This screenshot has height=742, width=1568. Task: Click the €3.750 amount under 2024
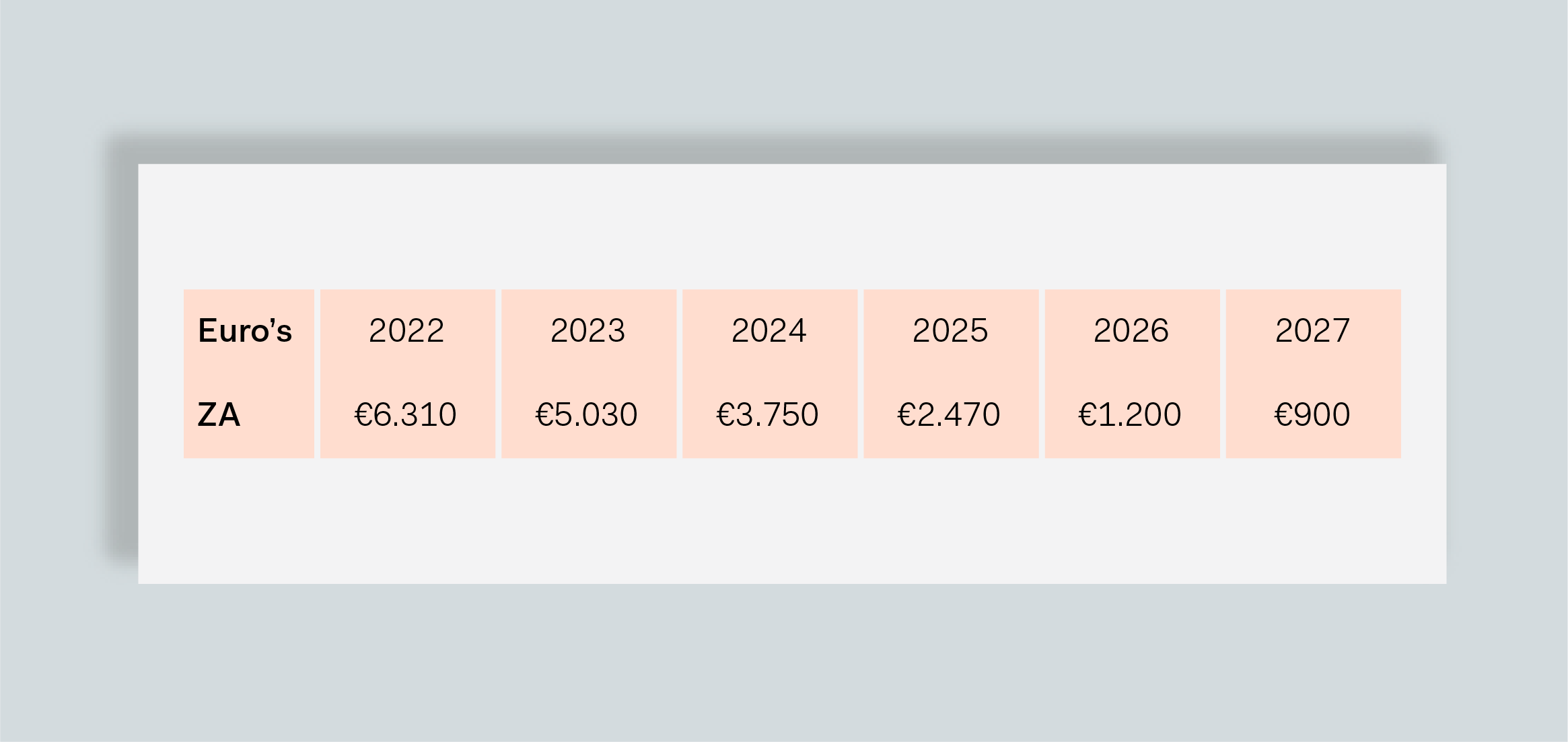click(768, 414)
